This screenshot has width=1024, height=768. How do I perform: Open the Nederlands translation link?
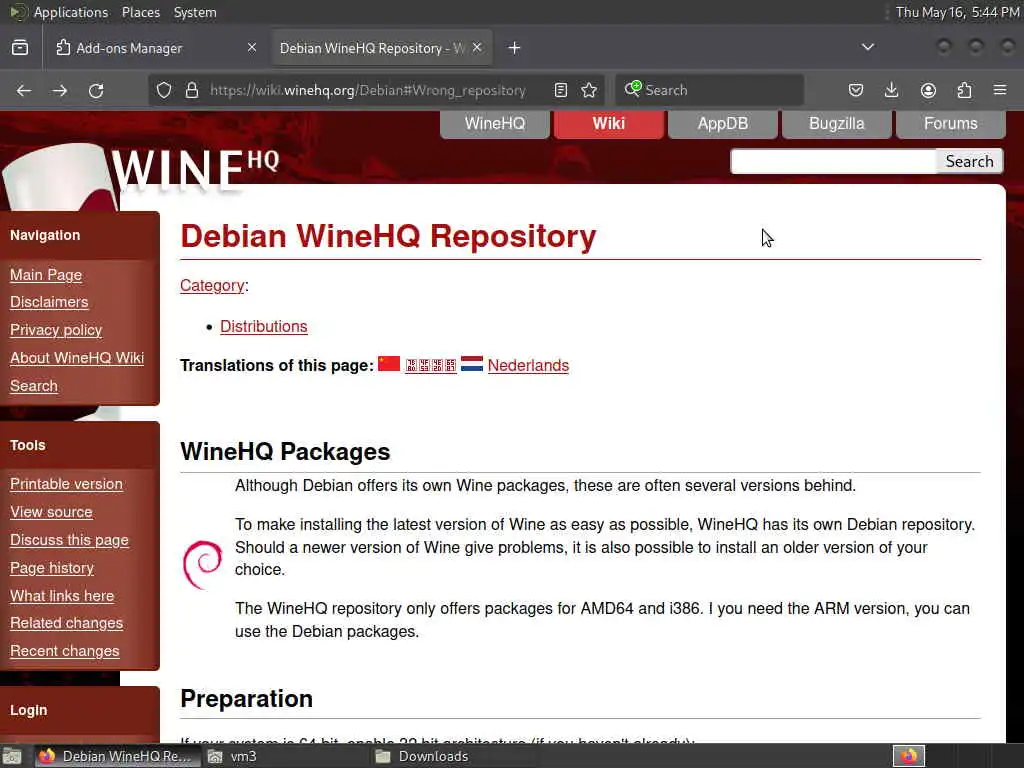tap(528, 365)
